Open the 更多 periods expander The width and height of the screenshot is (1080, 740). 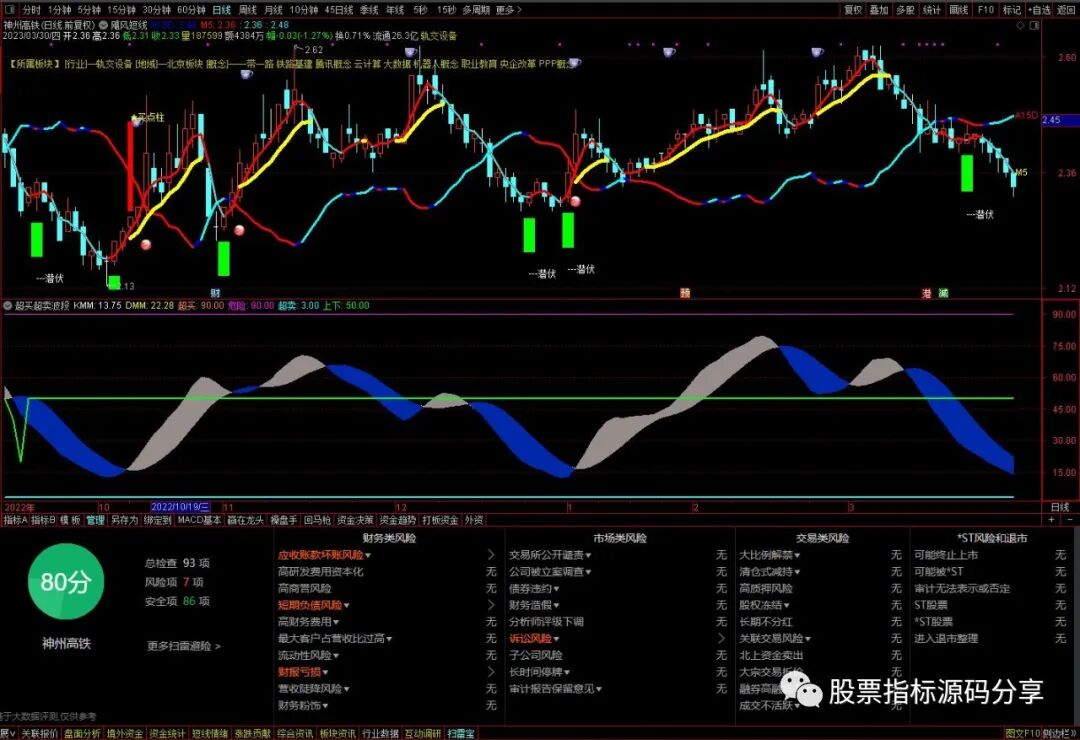click(x=508, y=10)
